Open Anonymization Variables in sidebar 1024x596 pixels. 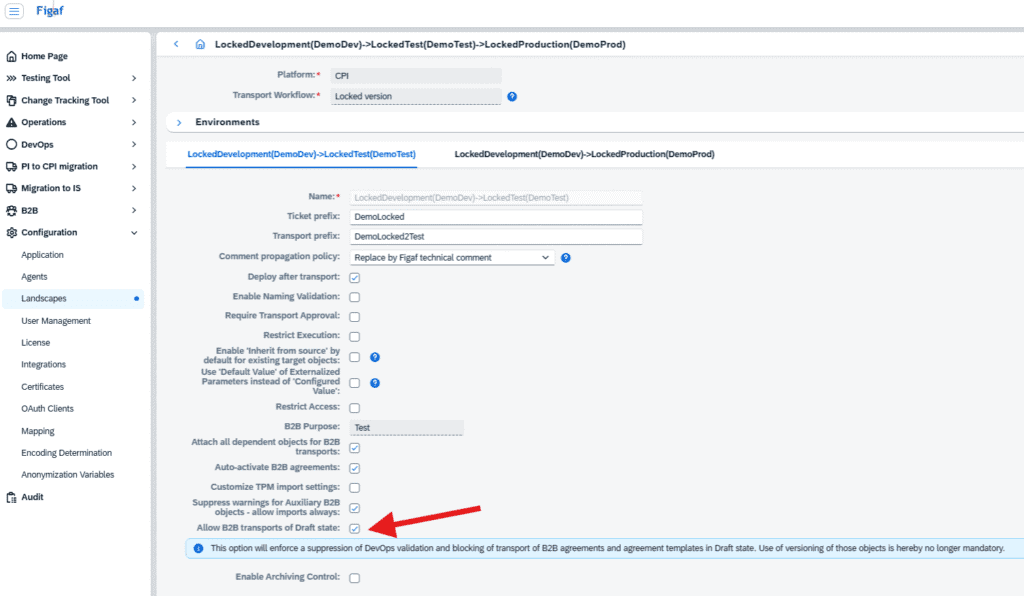pyautogui.click(x=68, y=475)
